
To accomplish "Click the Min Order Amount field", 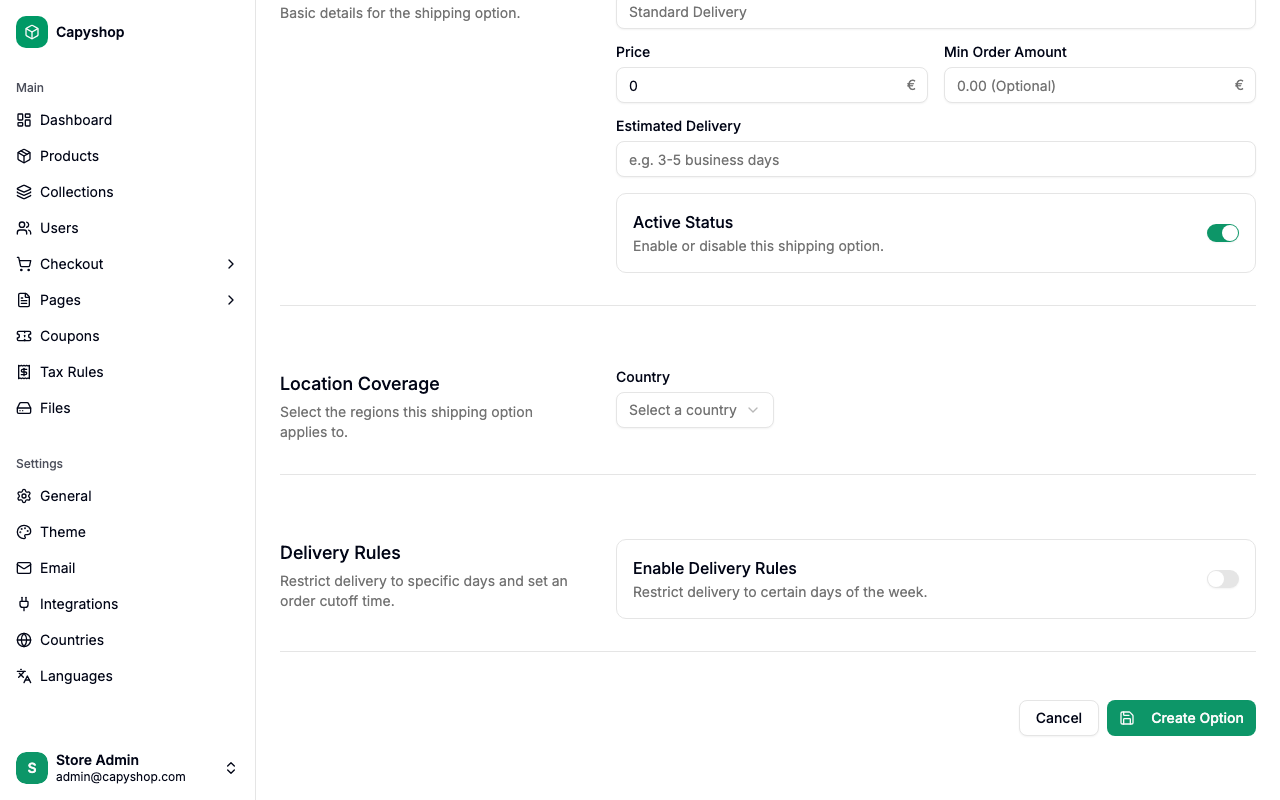I will 1100,85.
